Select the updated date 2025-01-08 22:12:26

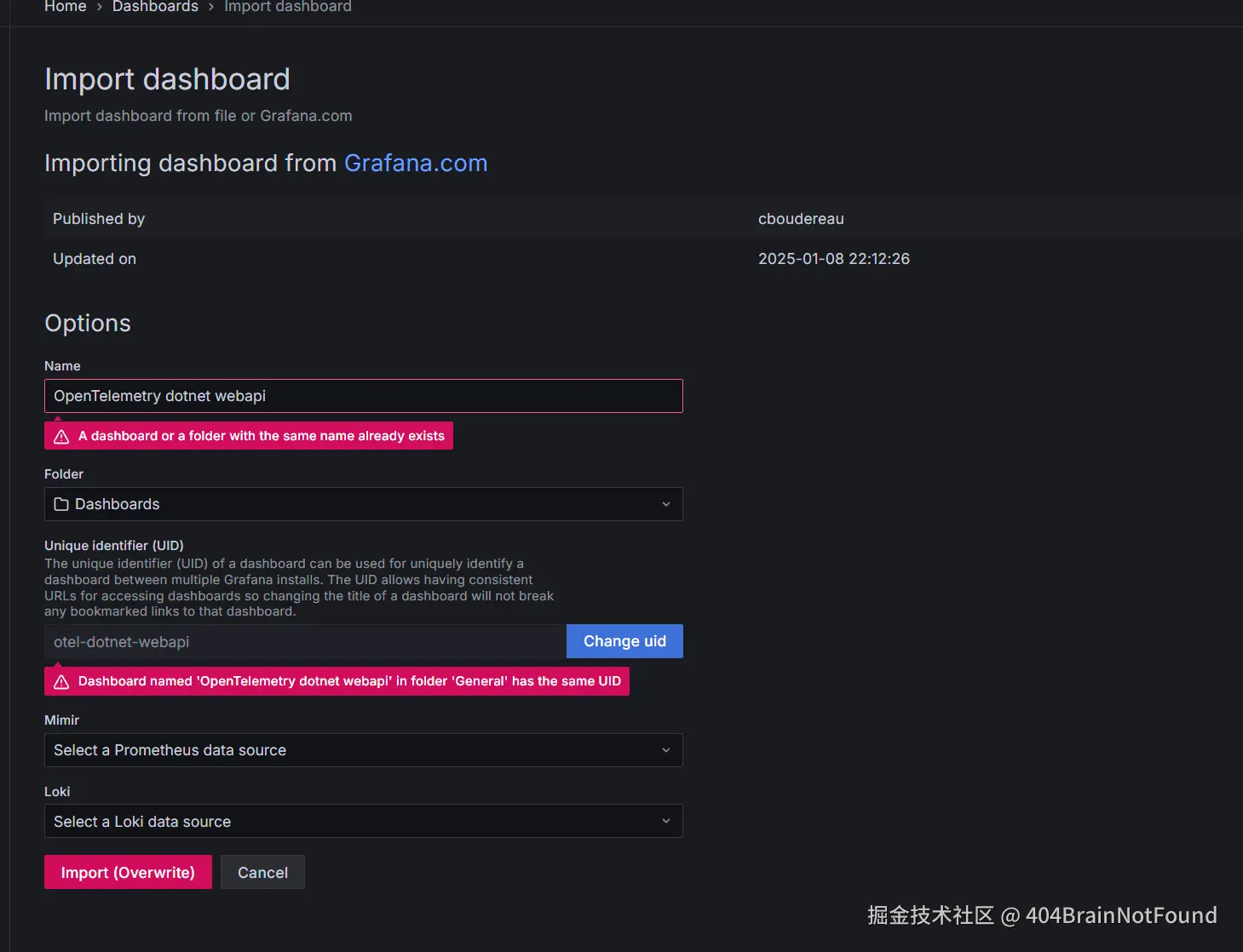pos(834,259)
